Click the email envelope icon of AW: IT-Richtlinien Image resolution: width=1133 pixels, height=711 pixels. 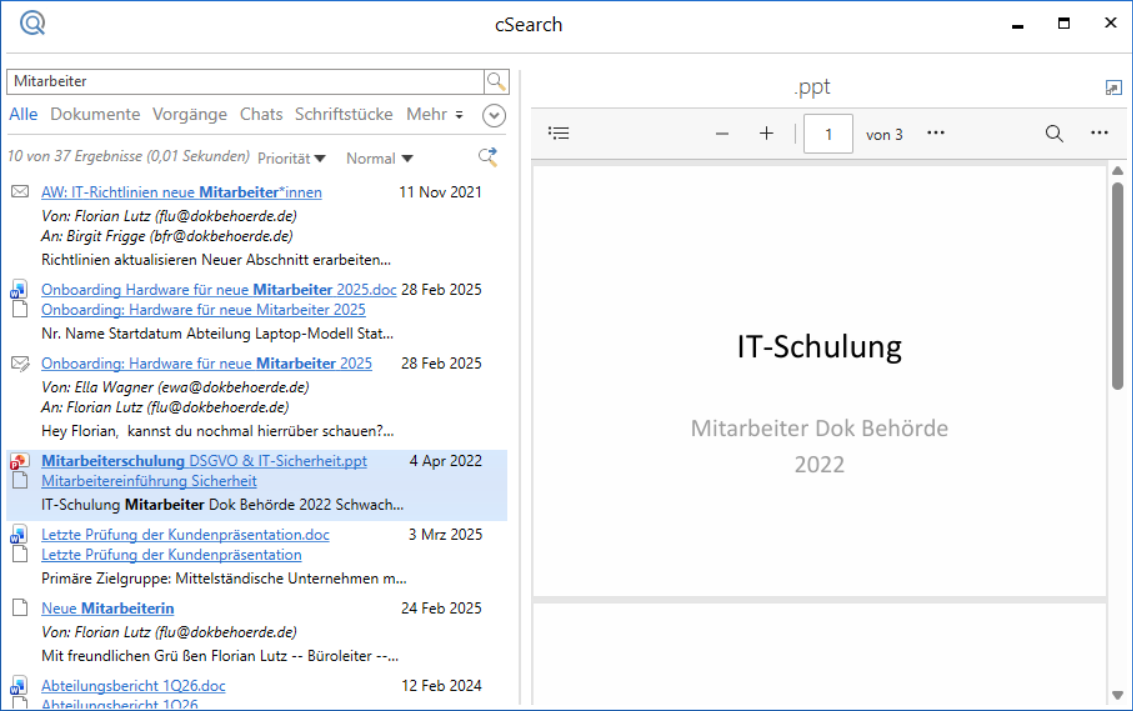click(20, 191)
